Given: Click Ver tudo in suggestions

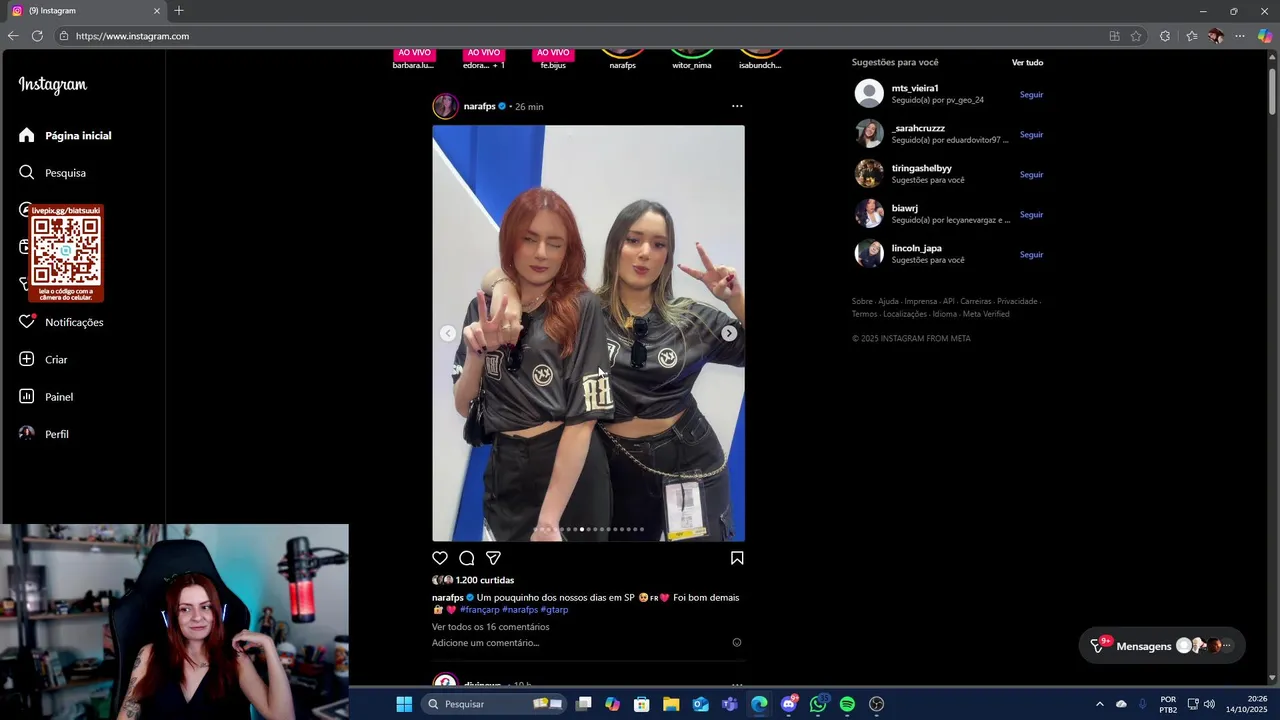Looking at the screenshot, I should pyautogui.click(x=1027, y=62).
